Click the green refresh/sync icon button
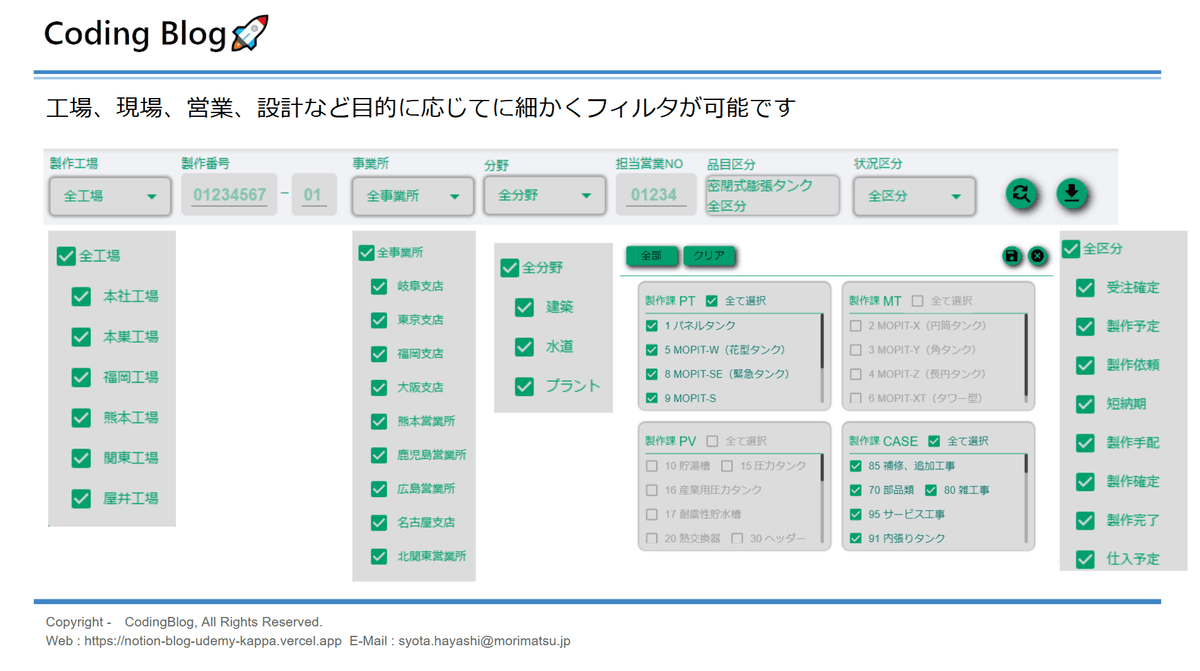1200x671 pixels. [1021, 194]
